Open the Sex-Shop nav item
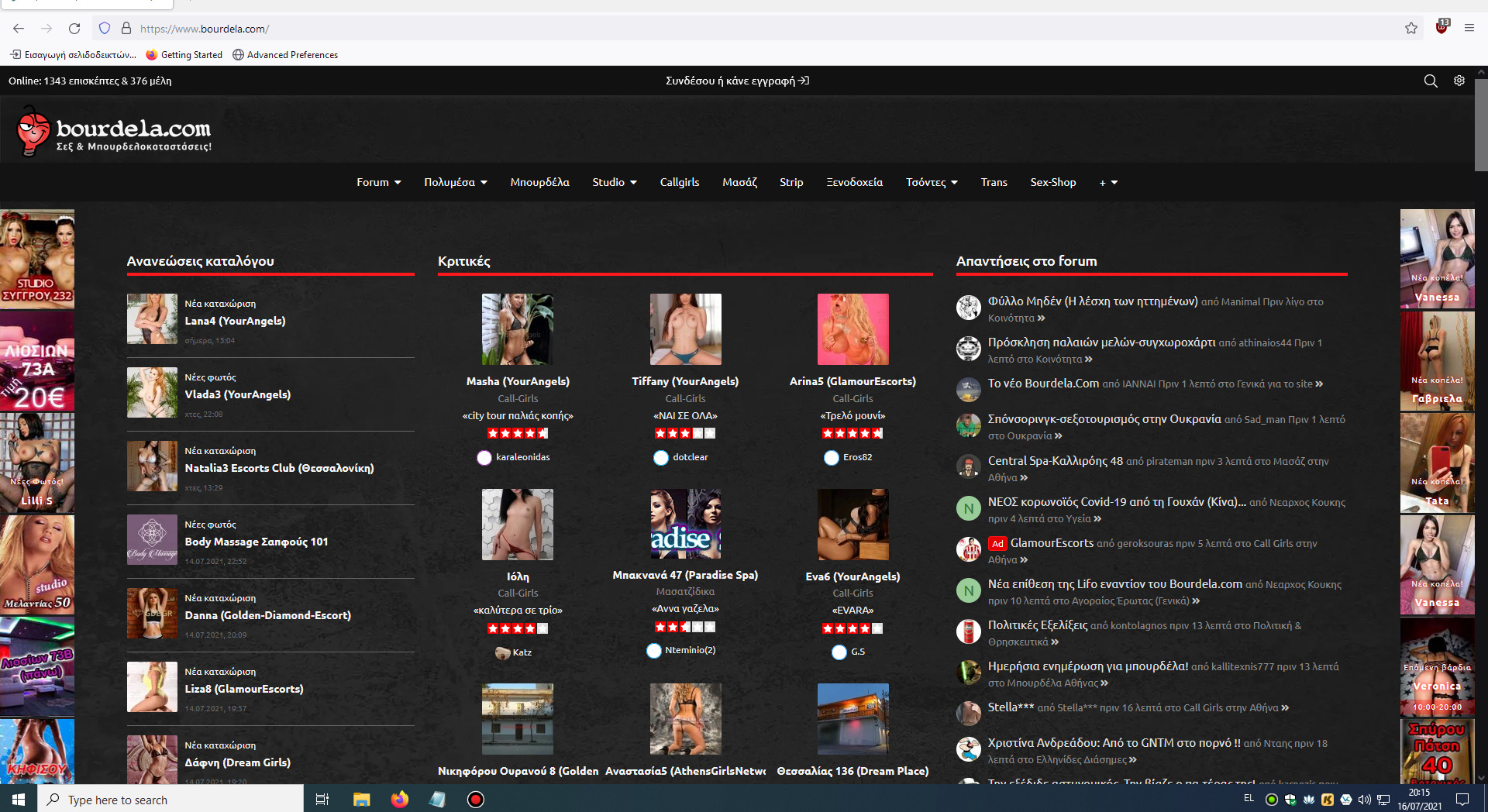This screenshot has width=1488, height=812. [1053, 182]
